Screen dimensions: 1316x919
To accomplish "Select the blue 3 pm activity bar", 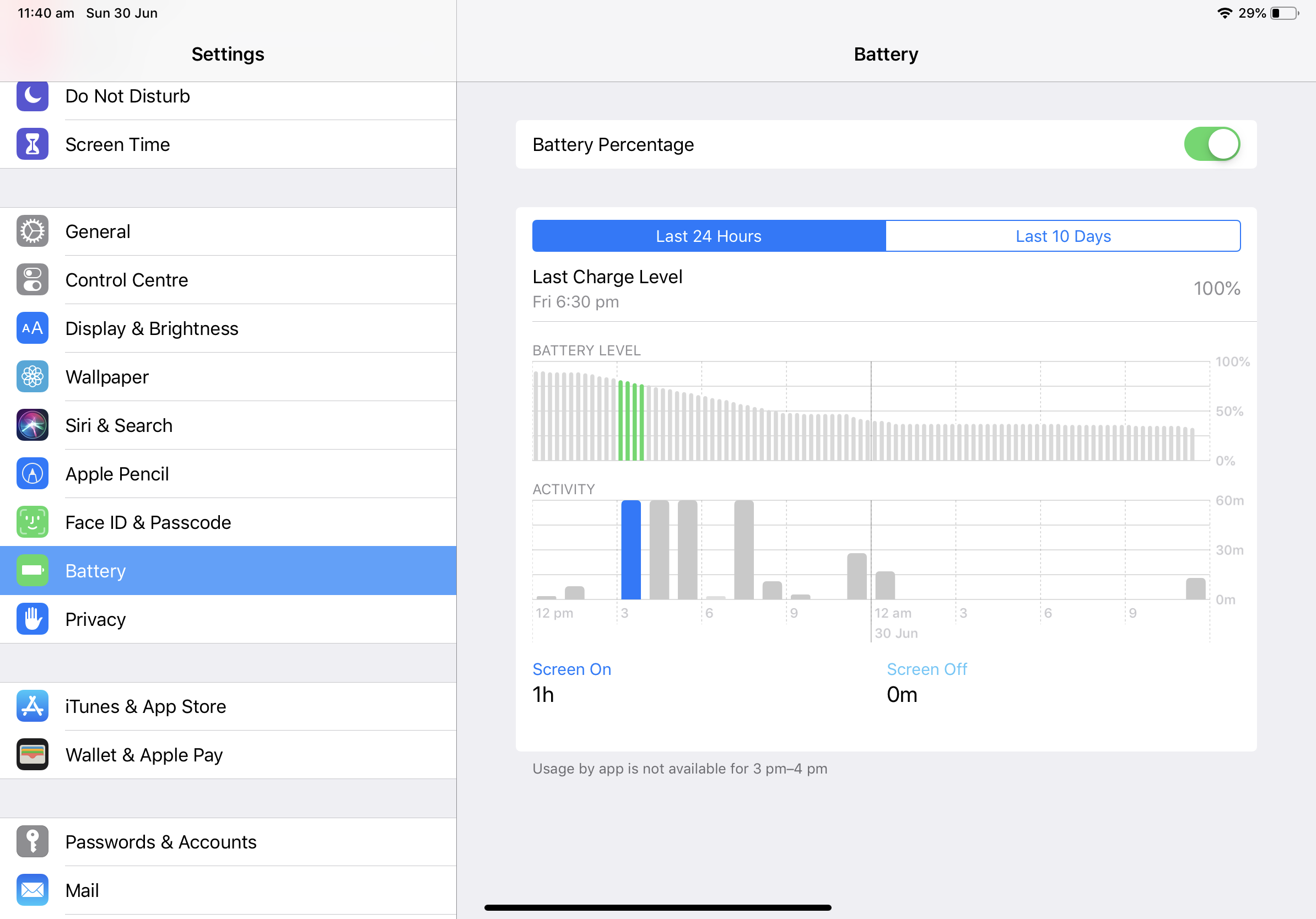I will 630,550.
